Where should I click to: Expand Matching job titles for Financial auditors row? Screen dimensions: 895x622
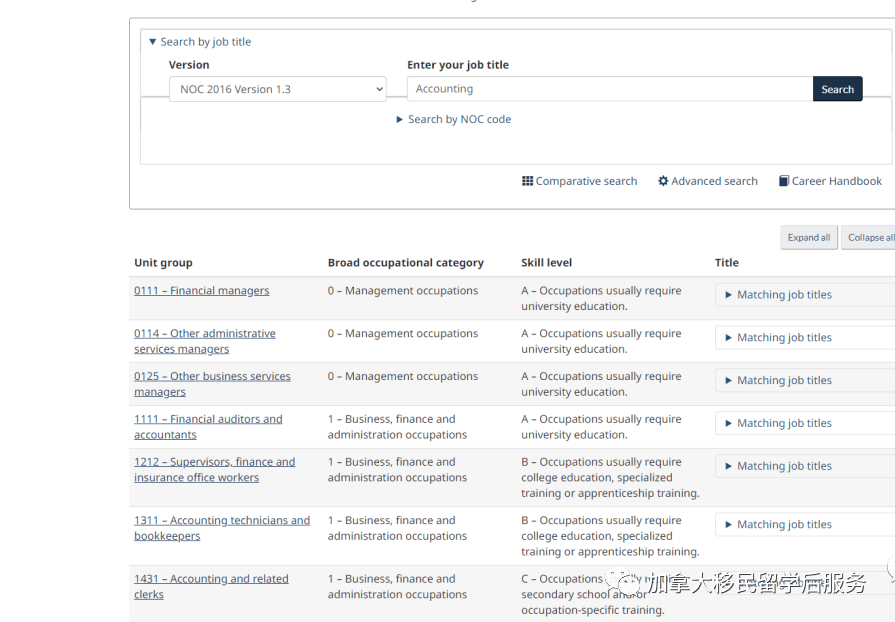pyautogui.click(x=784, y=423)
